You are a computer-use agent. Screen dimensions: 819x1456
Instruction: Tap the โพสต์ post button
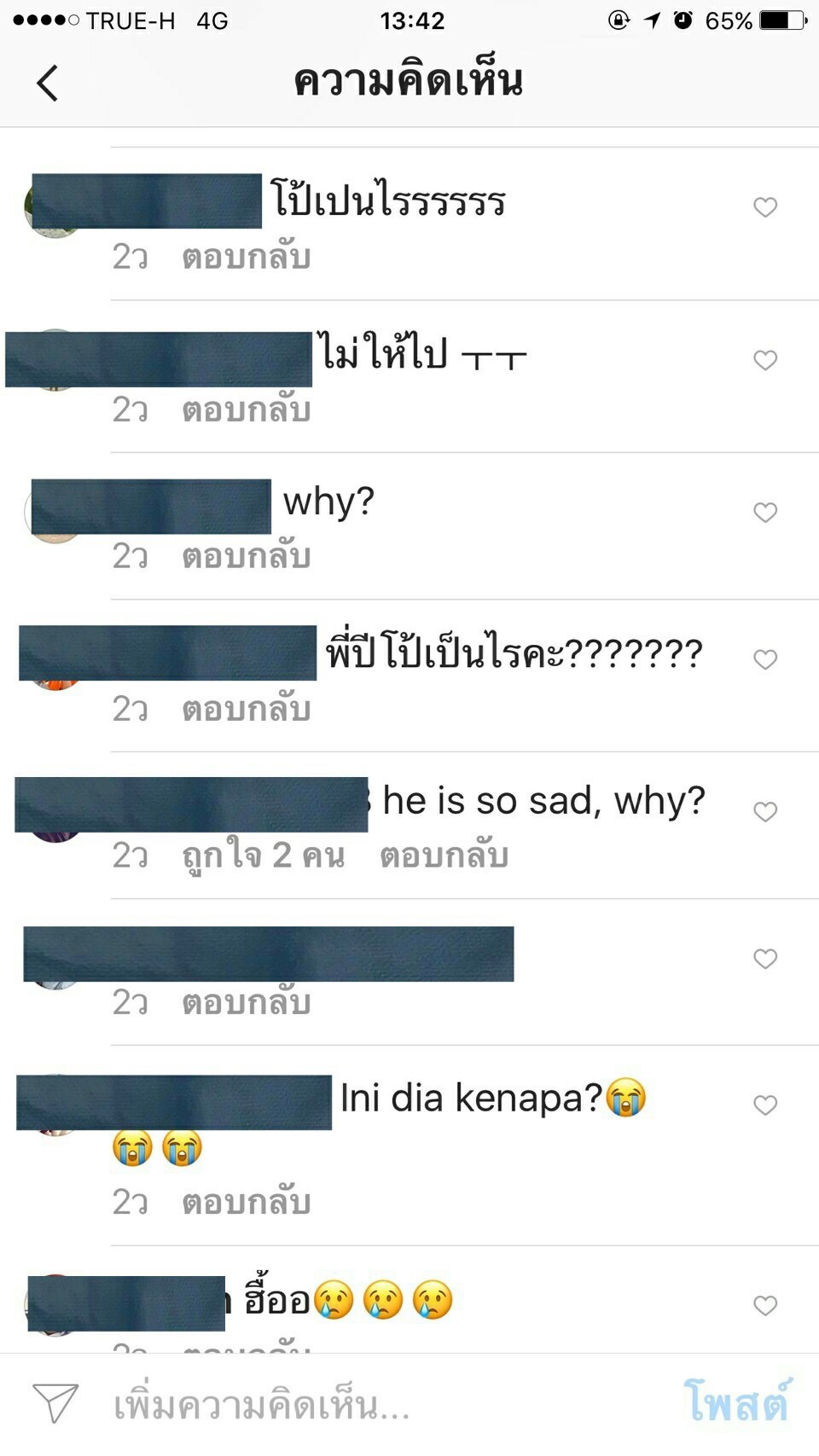(x=737, y=1401)
